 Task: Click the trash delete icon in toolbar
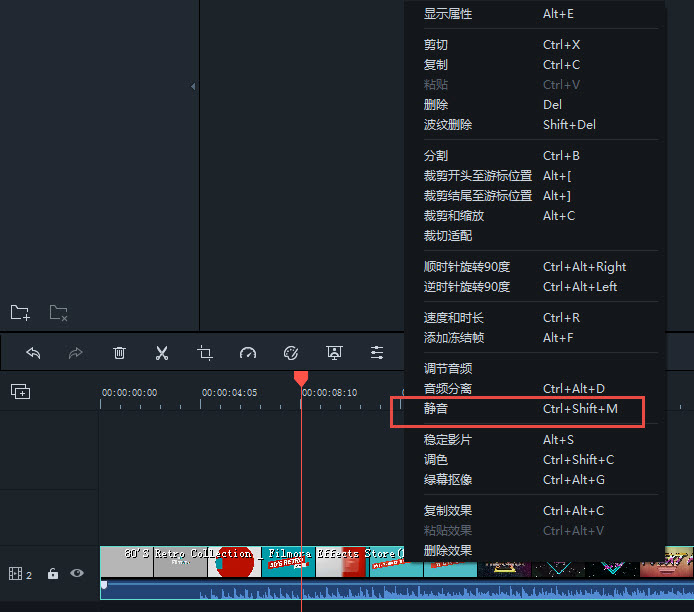(x=119, y=353)
